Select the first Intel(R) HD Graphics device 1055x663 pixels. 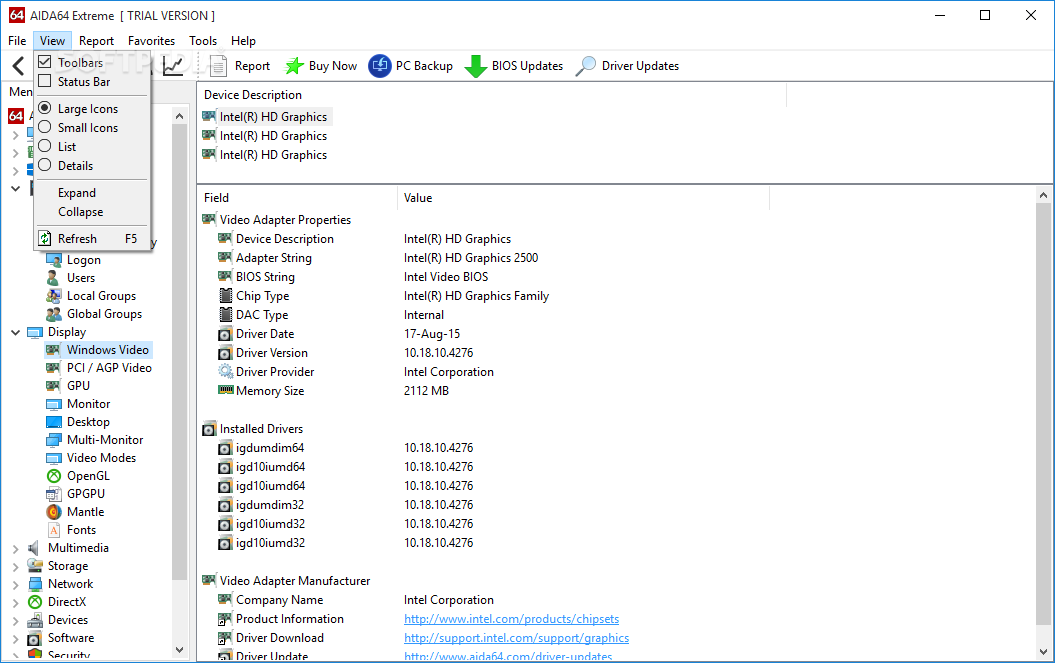pyautogui.click(x=273, y=116)
